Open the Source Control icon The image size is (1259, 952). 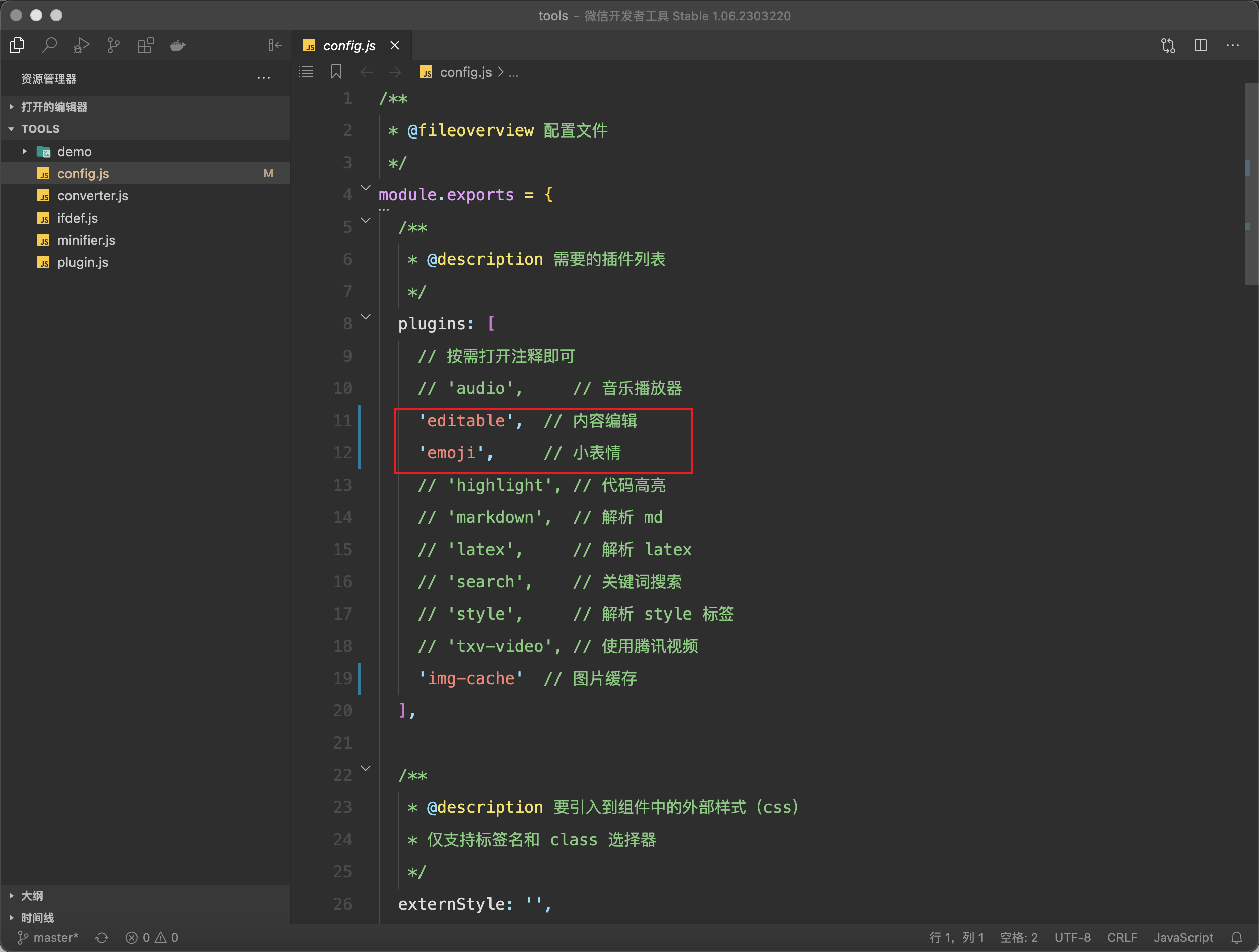114,45
